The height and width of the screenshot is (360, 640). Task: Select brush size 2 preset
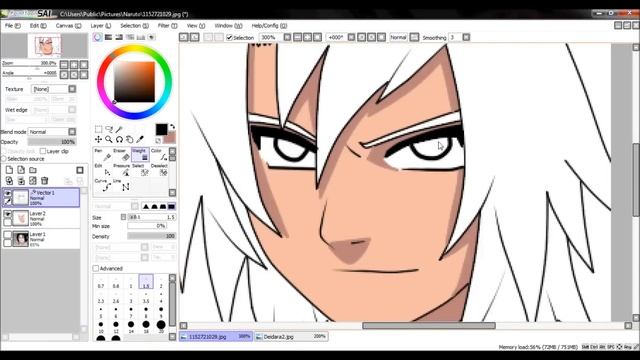(x=161, y=282)
